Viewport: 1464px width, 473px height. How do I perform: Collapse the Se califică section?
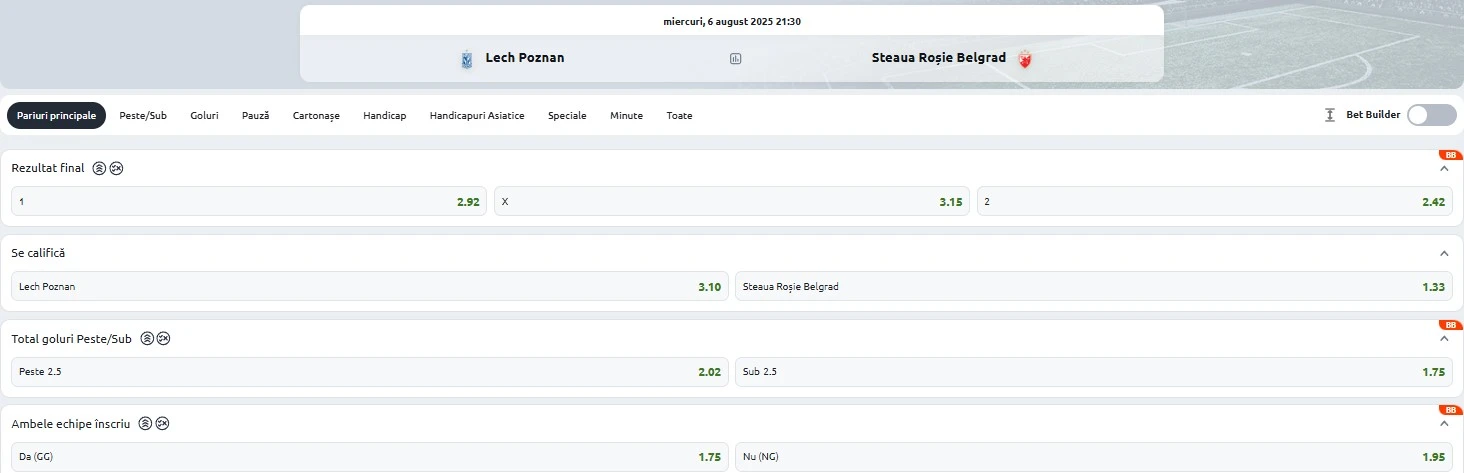pyautogui.click(x=1443, y=254)
